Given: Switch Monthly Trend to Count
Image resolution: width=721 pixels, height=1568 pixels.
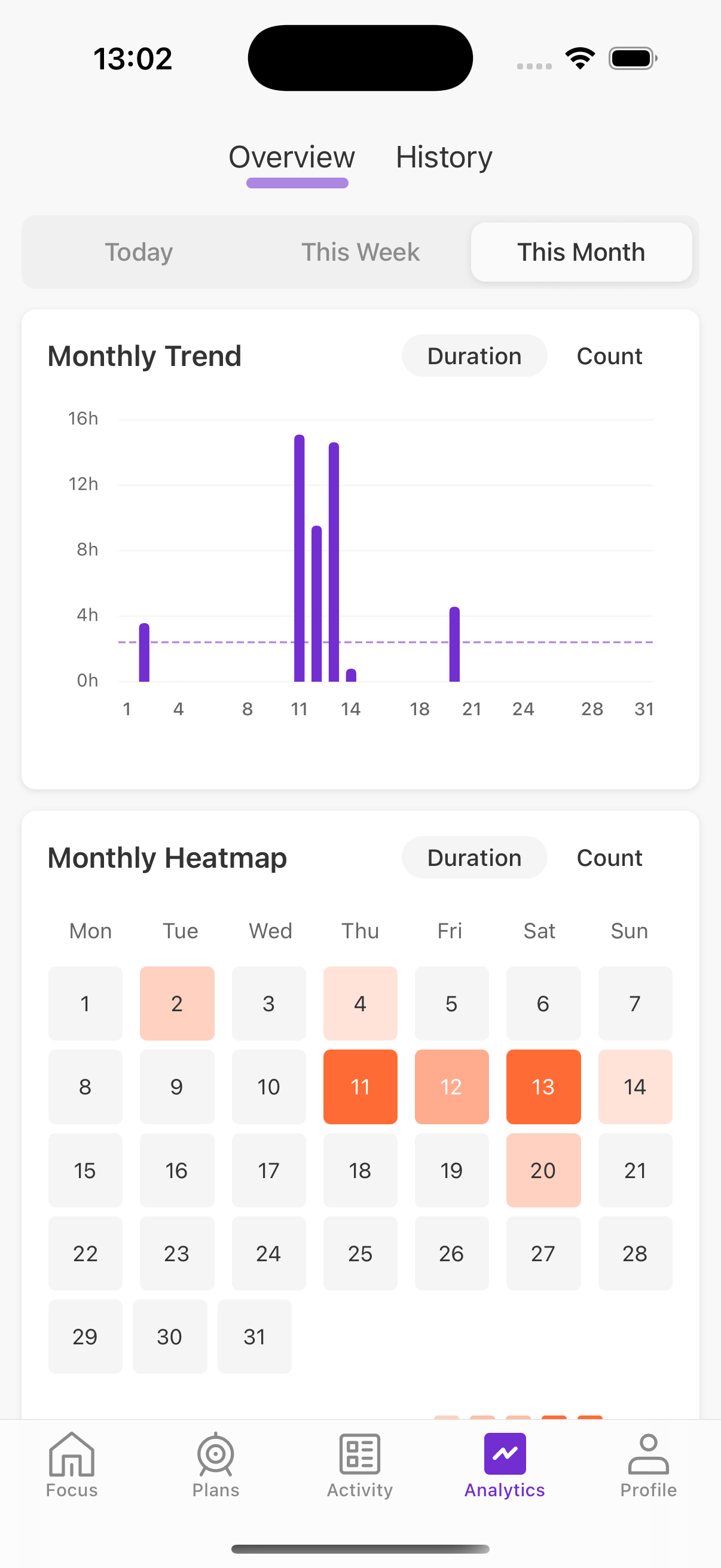Looking at the screenshot, I should click(609, 356).
